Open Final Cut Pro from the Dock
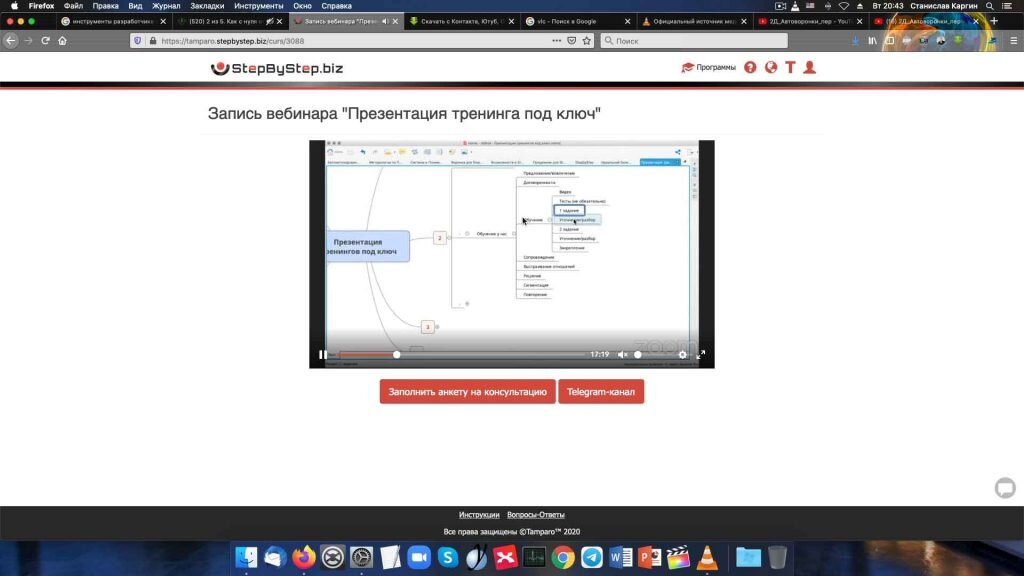Viewport: 1024px width, 576px height. (678, 557)
